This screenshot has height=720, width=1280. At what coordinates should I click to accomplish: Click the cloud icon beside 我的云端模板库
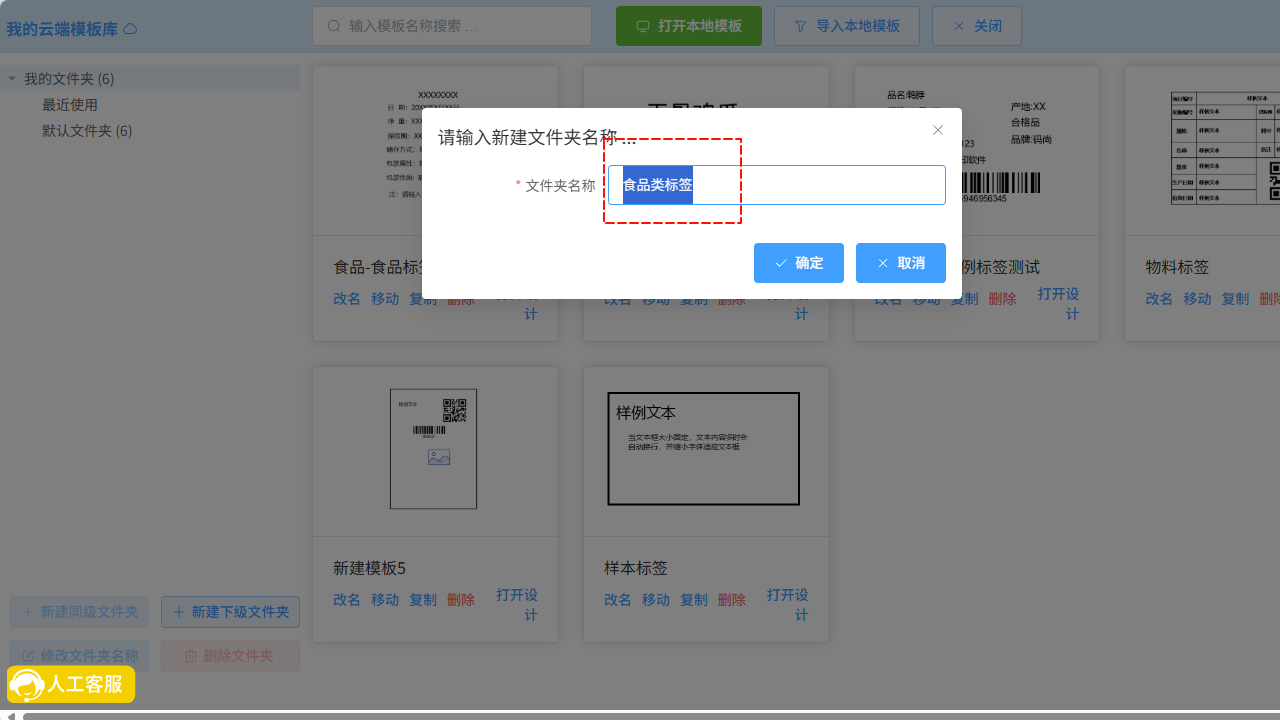(130, 29)
